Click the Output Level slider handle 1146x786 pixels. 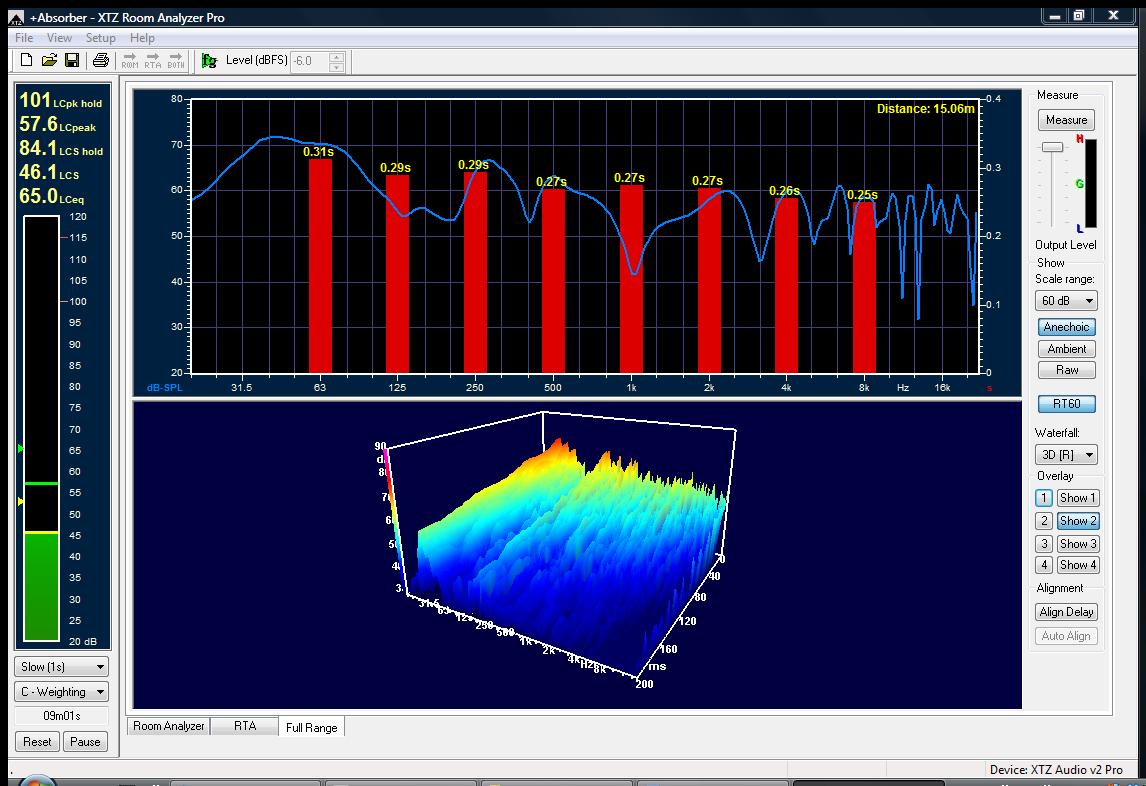click(x=1052, y=147)
